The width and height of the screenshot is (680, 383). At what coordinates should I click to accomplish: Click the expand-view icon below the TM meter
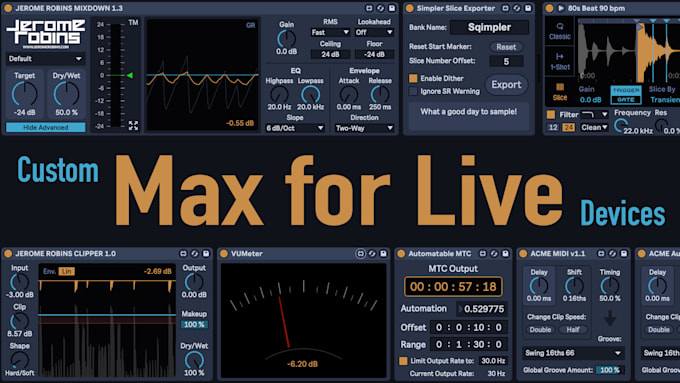click(133, 126)
